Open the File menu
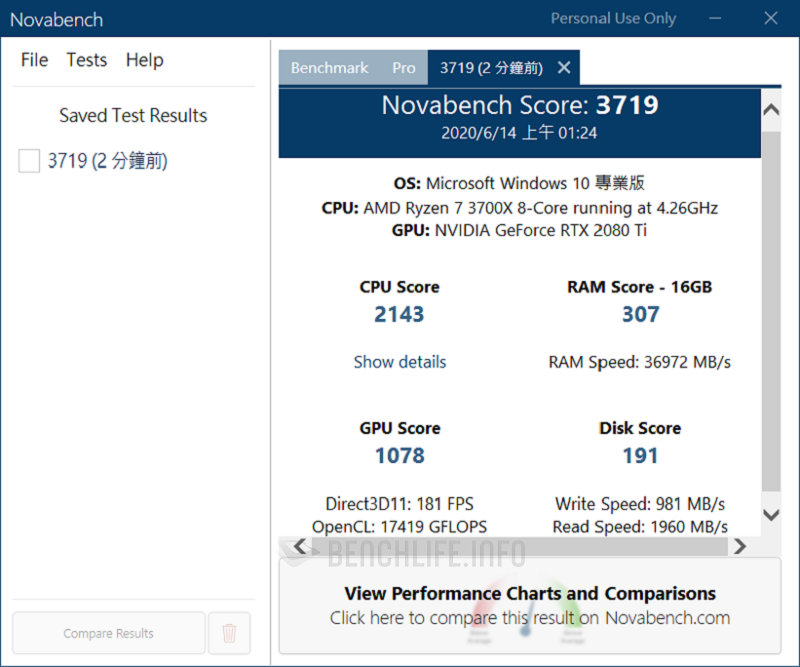This screenshot has height=667, width=800. click(x=33, y=60)
